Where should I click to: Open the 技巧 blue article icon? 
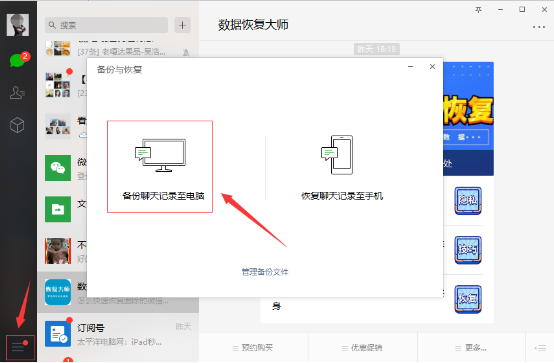tap(468, 250)
